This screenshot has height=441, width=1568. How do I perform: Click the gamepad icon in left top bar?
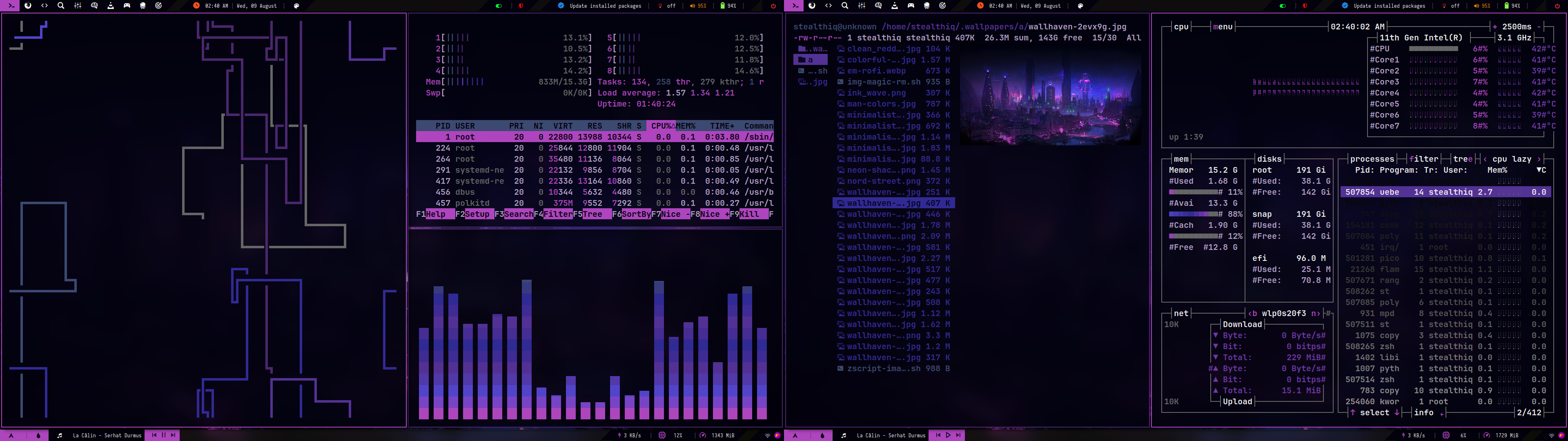(x=127, y=5)
